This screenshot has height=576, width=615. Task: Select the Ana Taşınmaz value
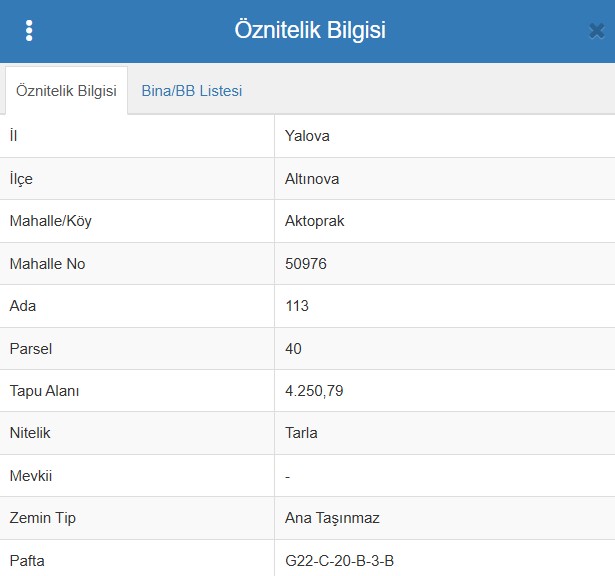coord(332,518)
